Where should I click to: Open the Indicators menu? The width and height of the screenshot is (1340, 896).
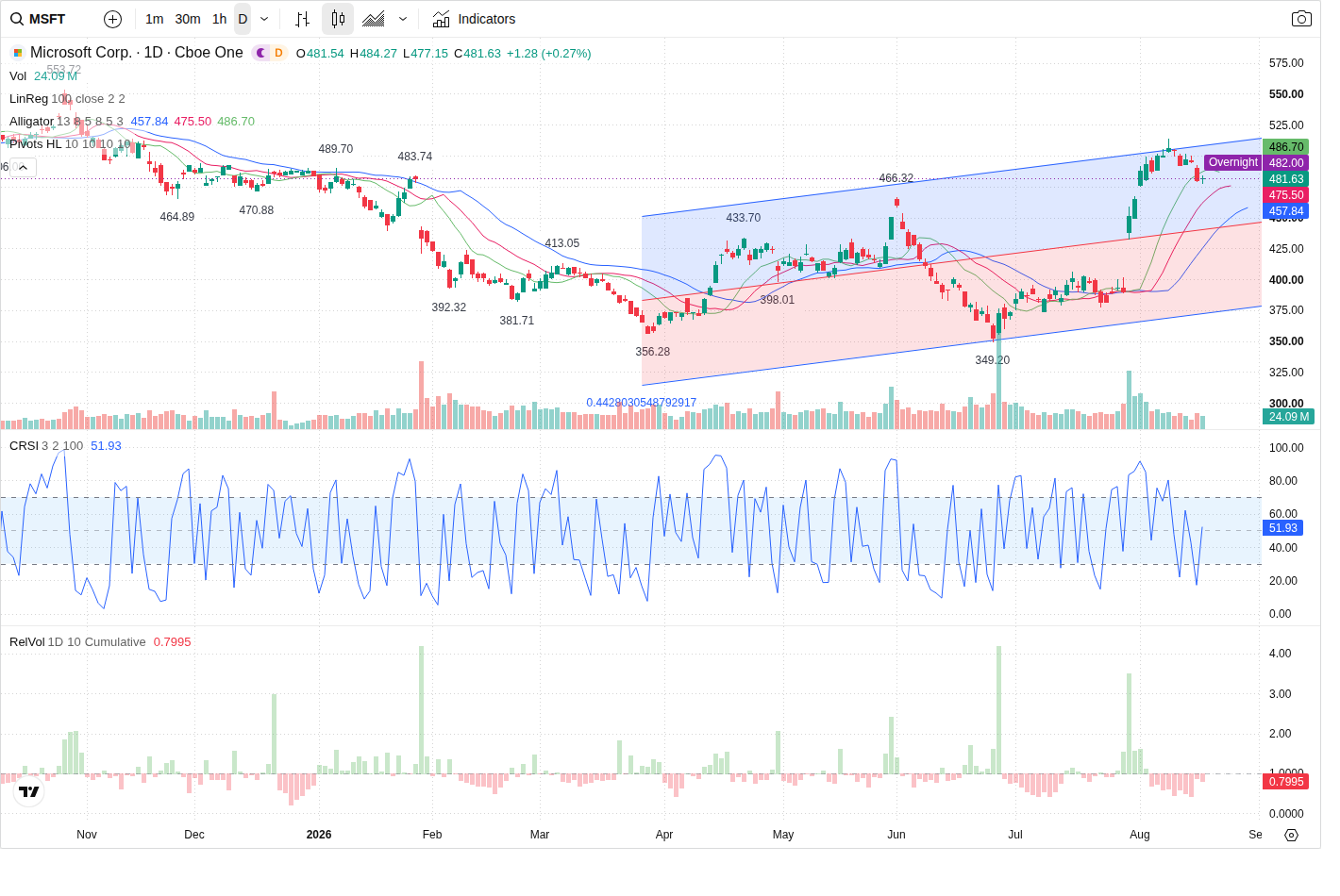coord(474,19)
